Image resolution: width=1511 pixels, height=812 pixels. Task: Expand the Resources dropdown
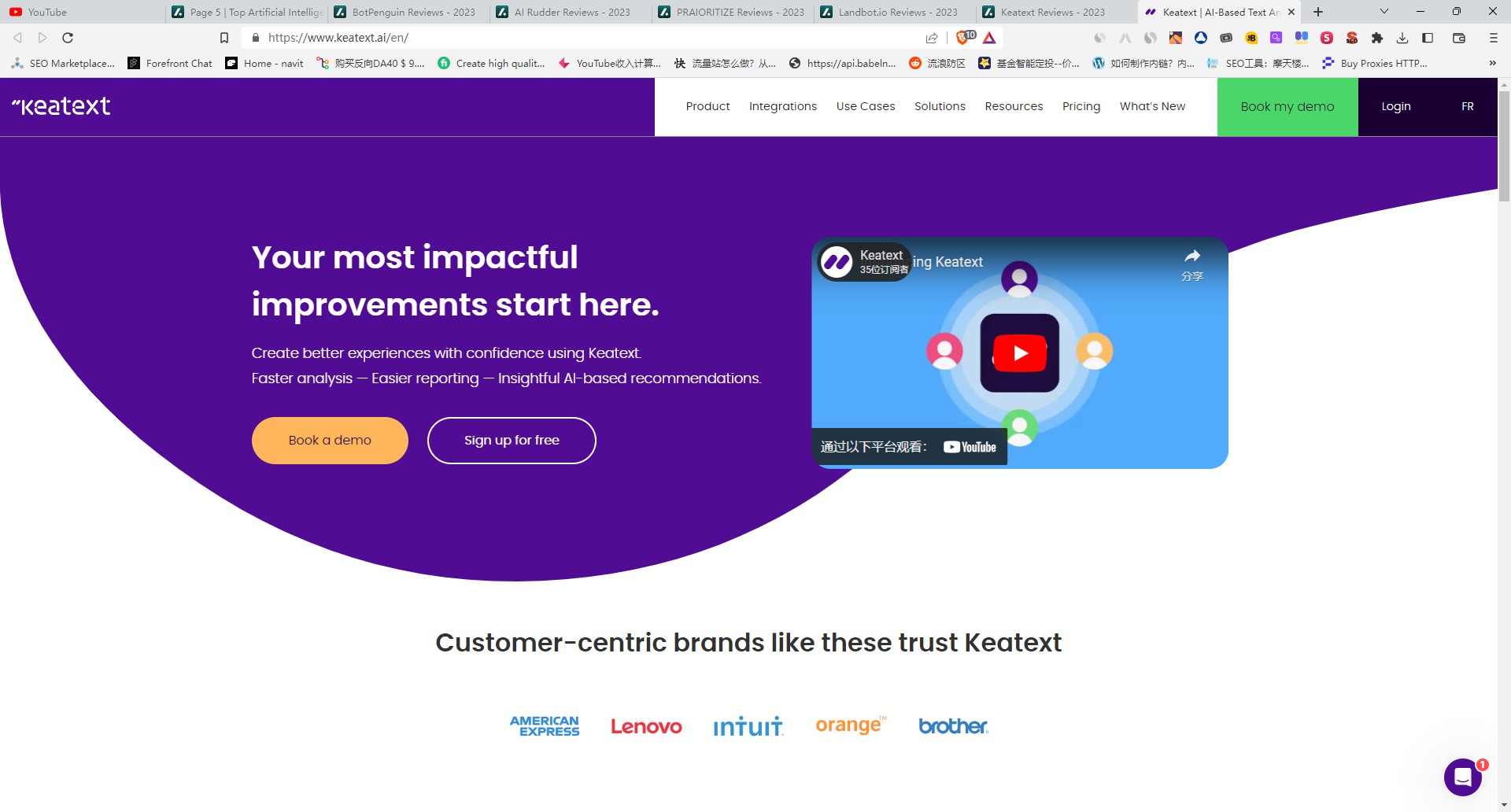click(x=1014, y=106)
